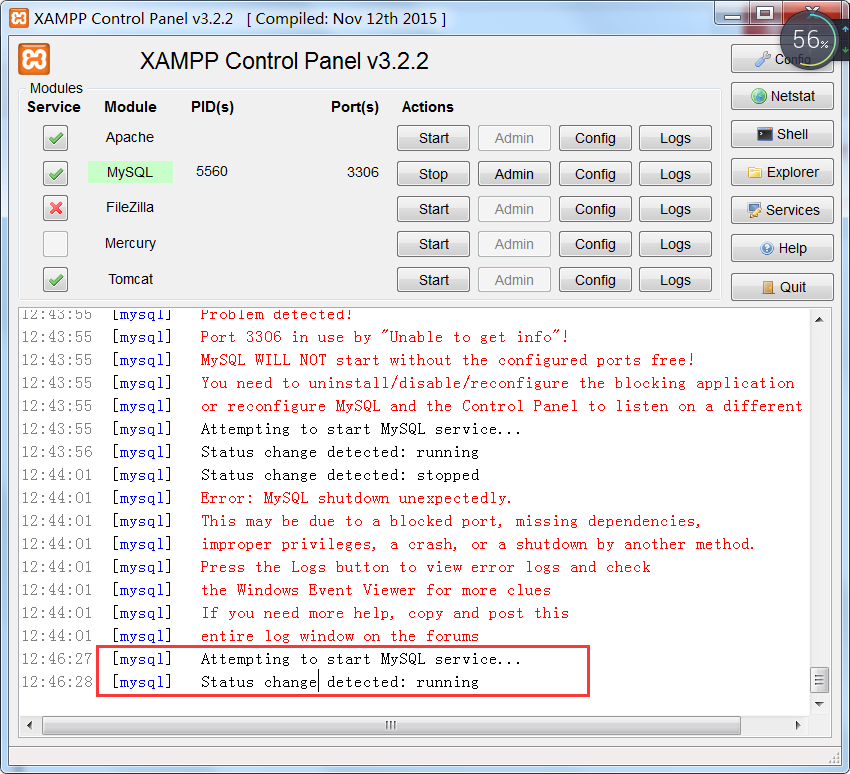
Task: Open Explorer via the folder icon button
Action: click(781, 172)
